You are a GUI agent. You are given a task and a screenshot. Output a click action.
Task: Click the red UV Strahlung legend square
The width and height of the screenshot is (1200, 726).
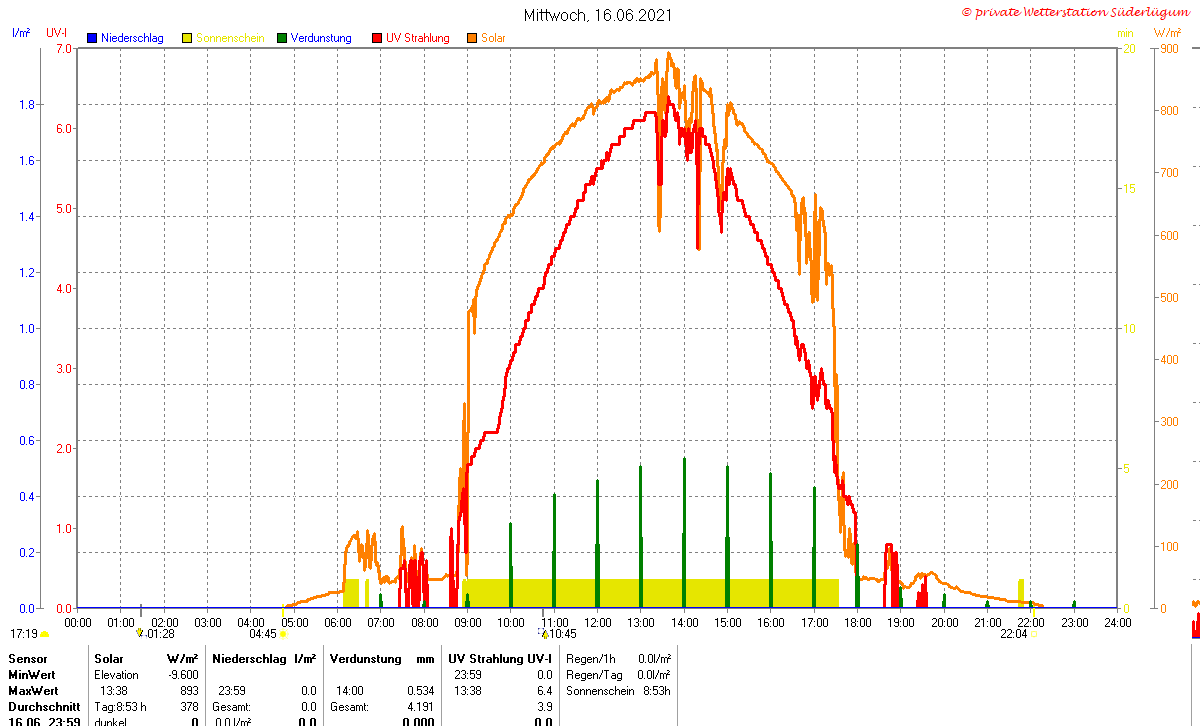[377, 38]
